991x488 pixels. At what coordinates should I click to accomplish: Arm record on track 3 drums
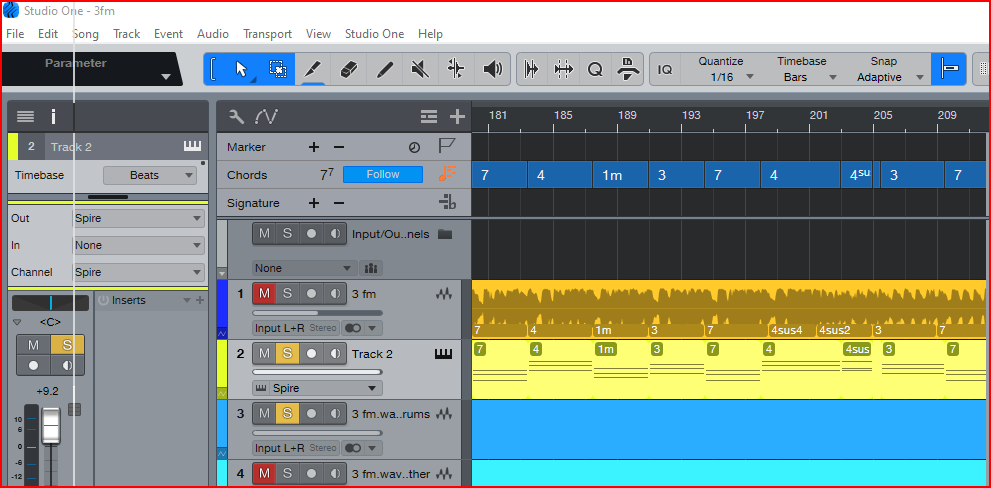311,414
